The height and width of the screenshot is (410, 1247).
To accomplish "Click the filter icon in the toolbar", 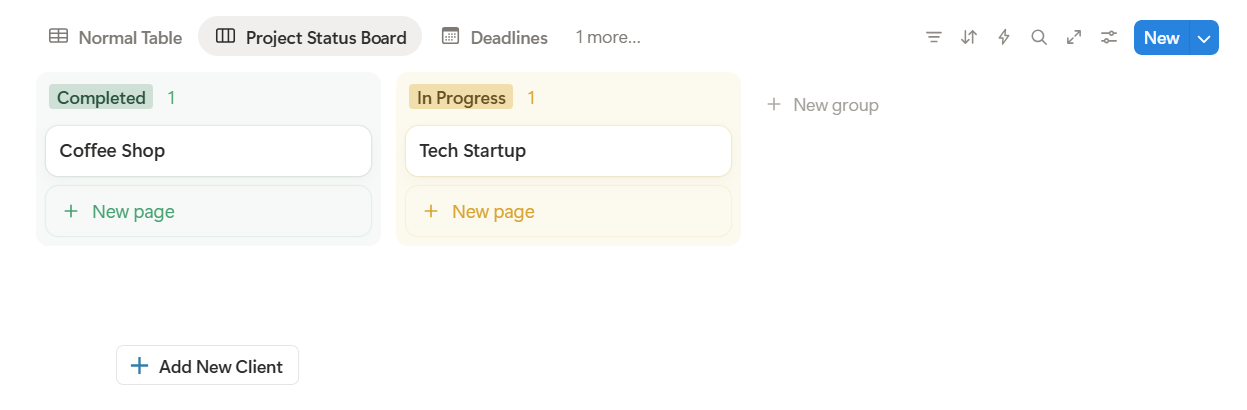I will [934, 38].
